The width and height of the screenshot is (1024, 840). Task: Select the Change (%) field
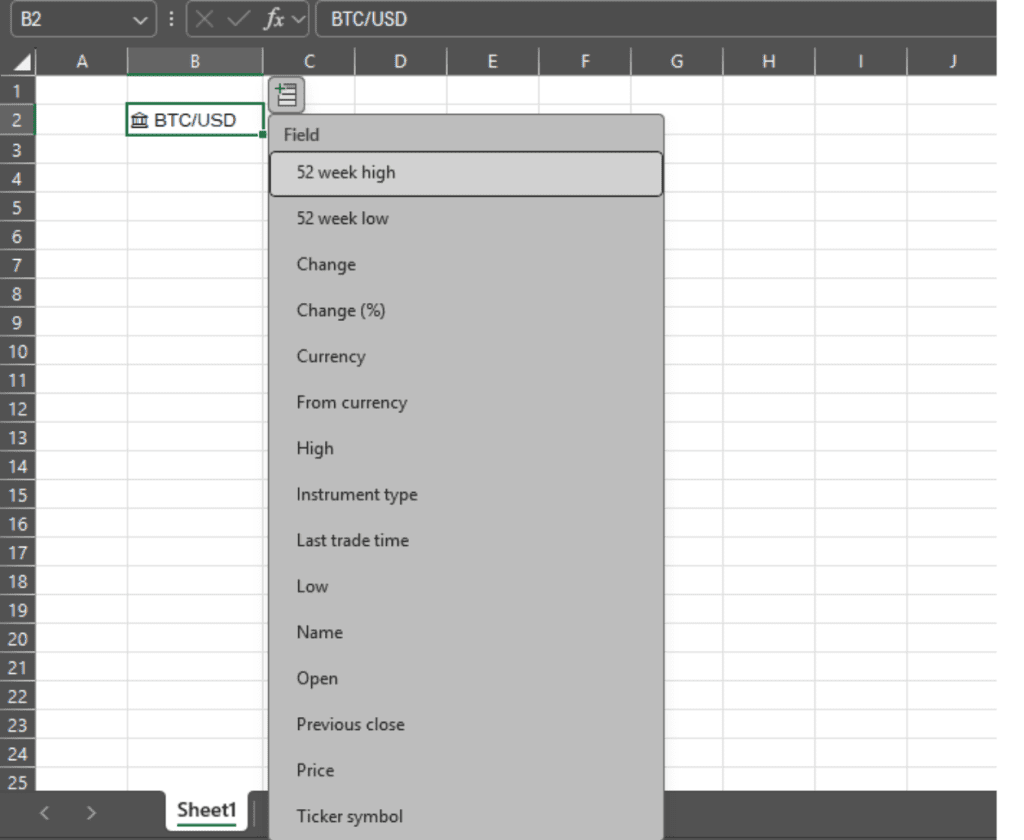pos(340,310)
